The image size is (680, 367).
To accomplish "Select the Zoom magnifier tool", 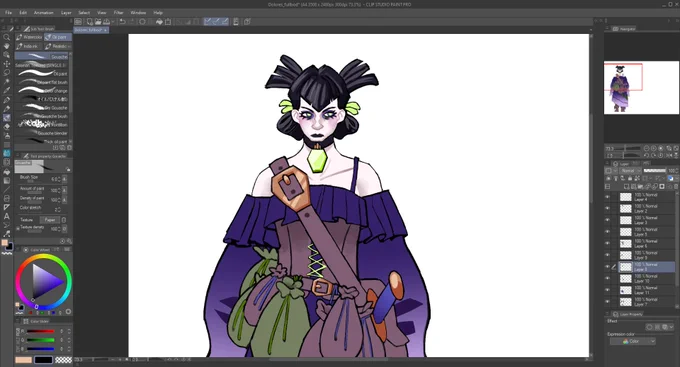I will [7, 37].
